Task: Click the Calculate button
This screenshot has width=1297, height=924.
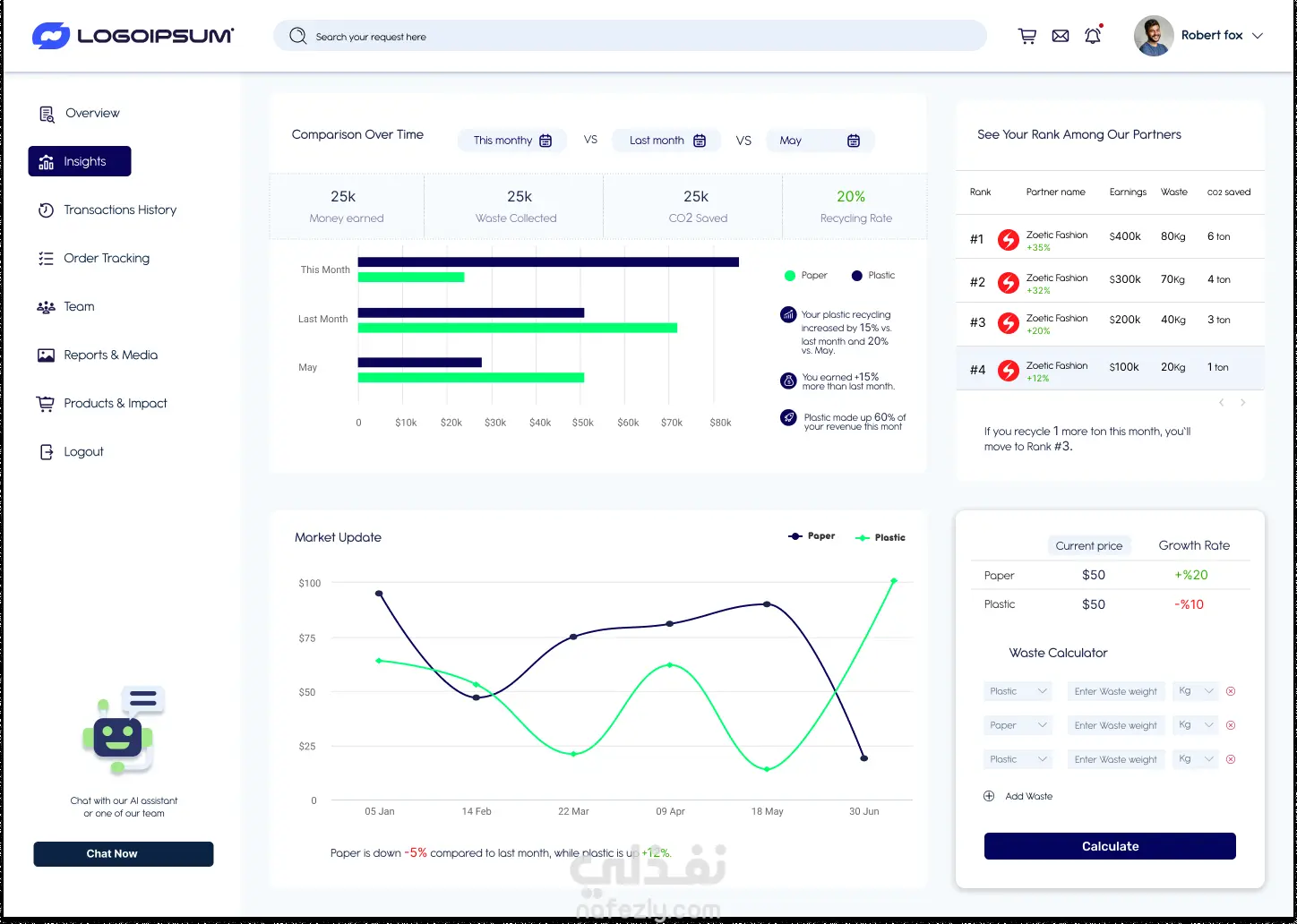Action: pyautogui.click(x=1110, y=846)
